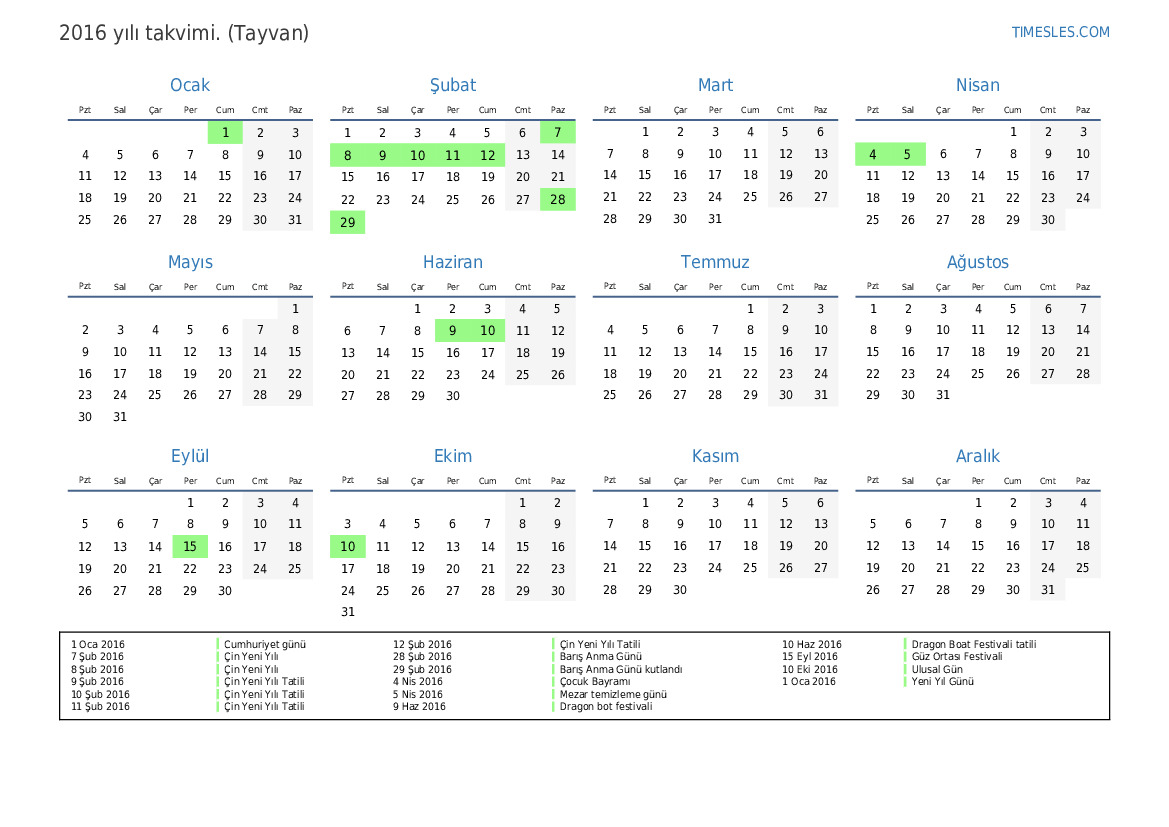Click legend entry 'Ulusal Gün'
1169x827 pixels.
pos(937,670)
